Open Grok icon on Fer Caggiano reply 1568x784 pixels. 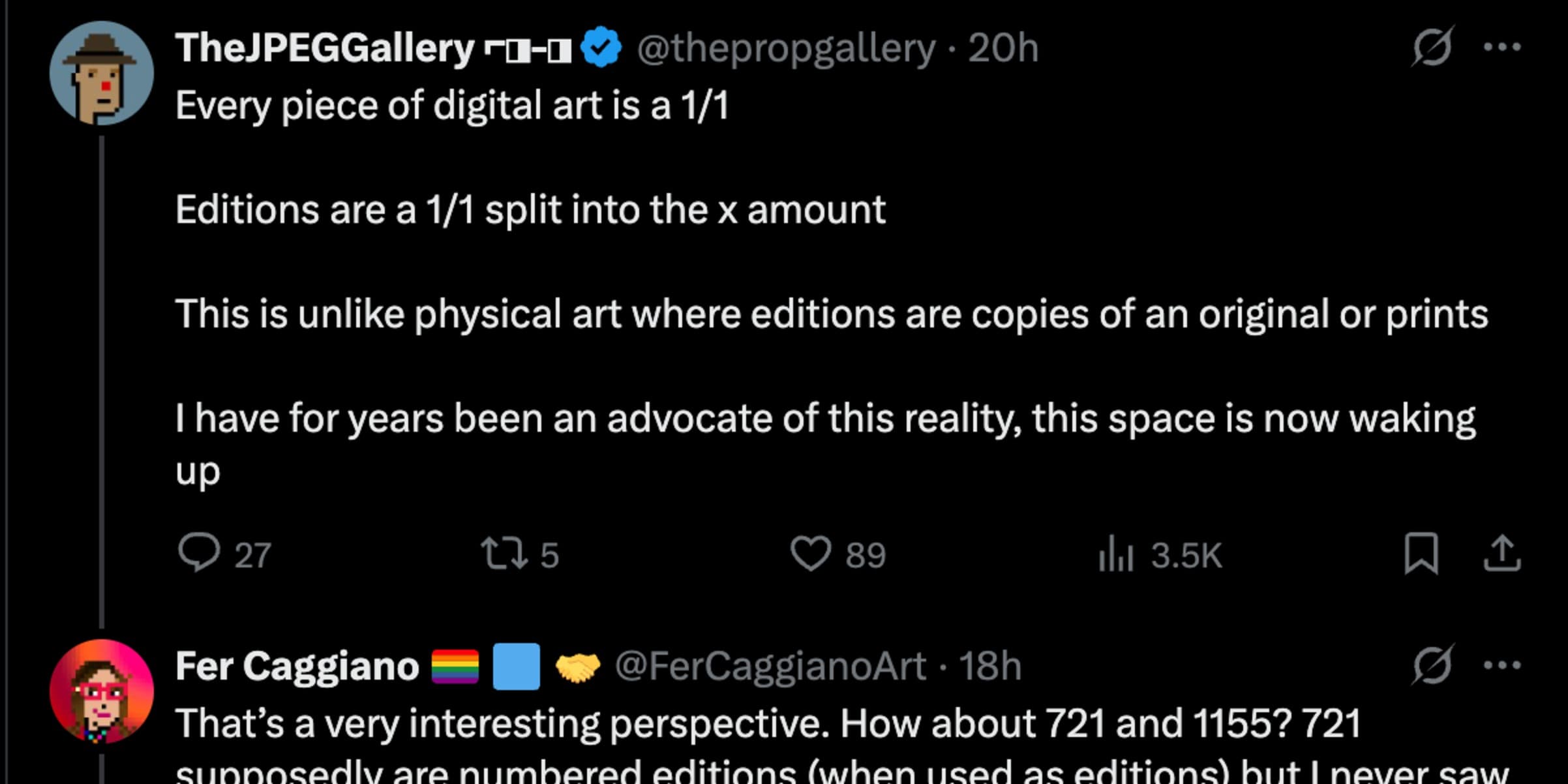click(x=1432, y=665)
